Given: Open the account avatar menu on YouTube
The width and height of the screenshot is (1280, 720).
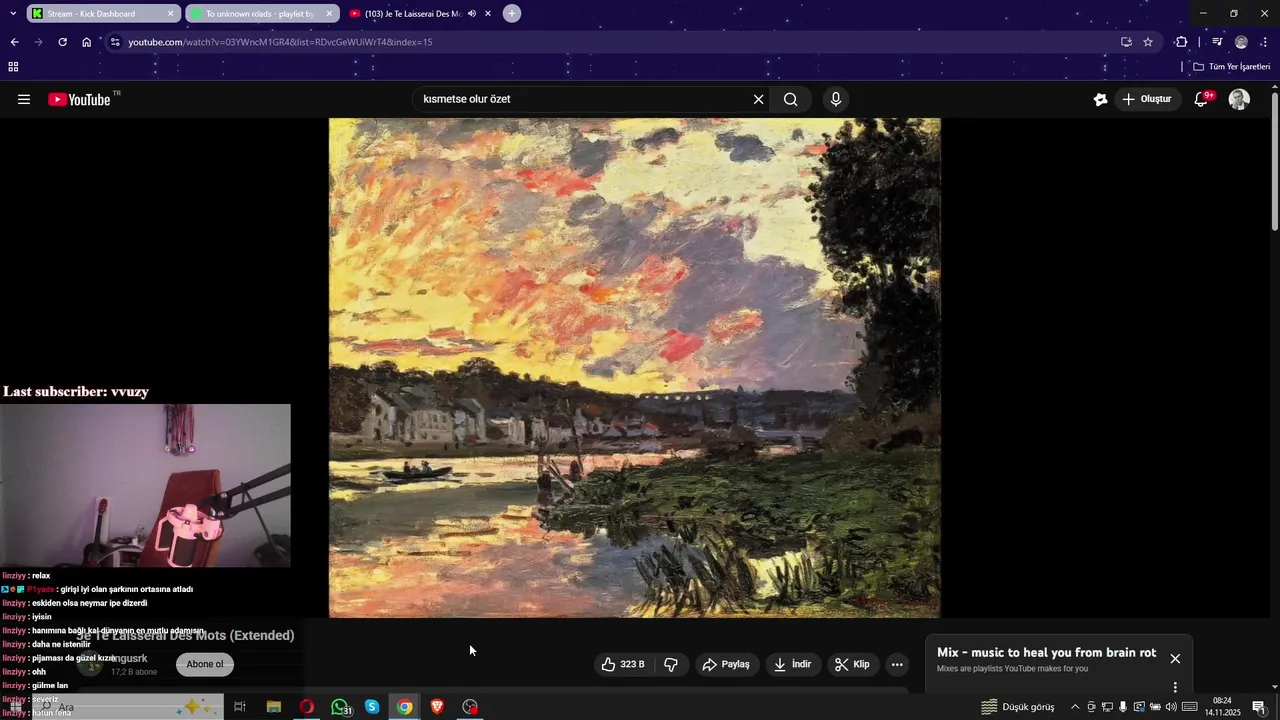Looking at the screenshot, I should (1239, 99).
